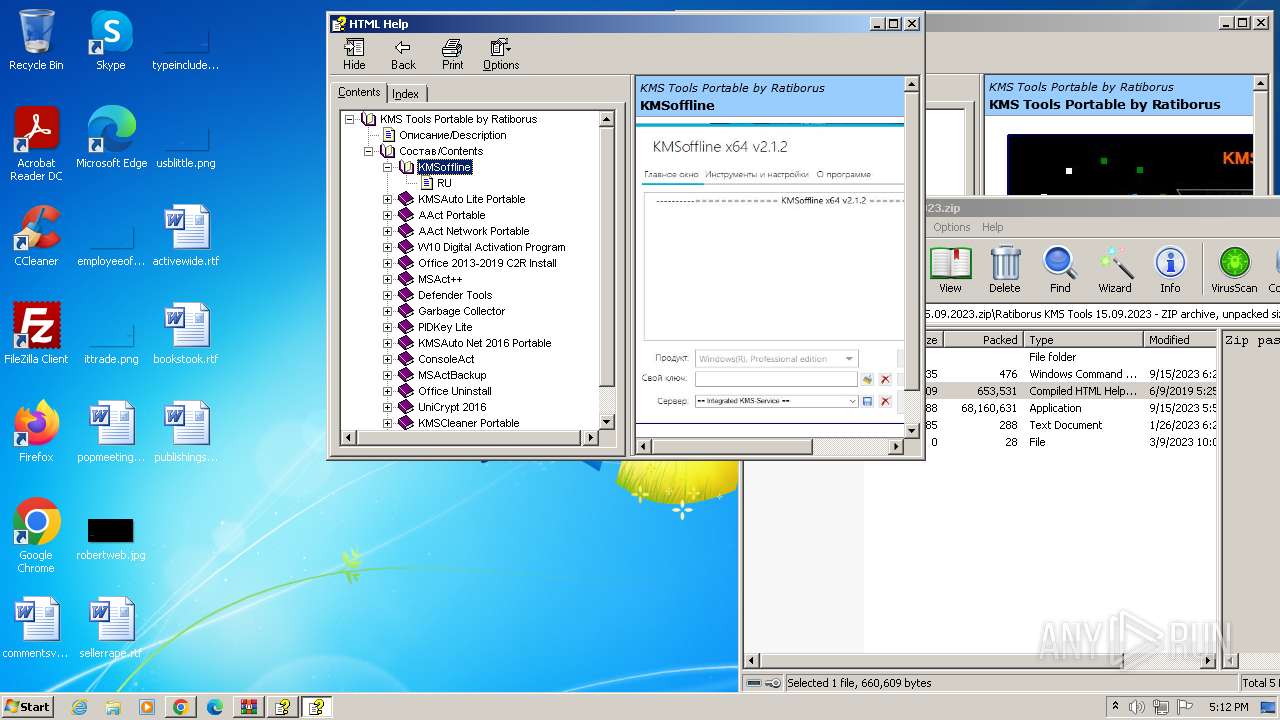
Task: Collapse the Состав/Contents tree node
Action: pyautogui.click(x=369, y=151)
